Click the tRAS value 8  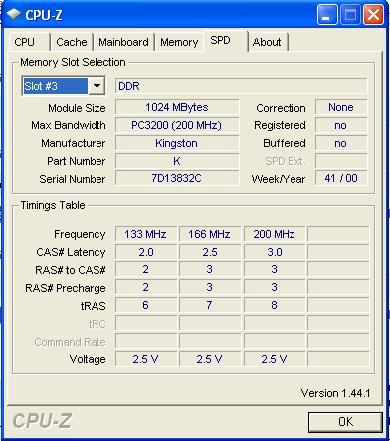274,305
